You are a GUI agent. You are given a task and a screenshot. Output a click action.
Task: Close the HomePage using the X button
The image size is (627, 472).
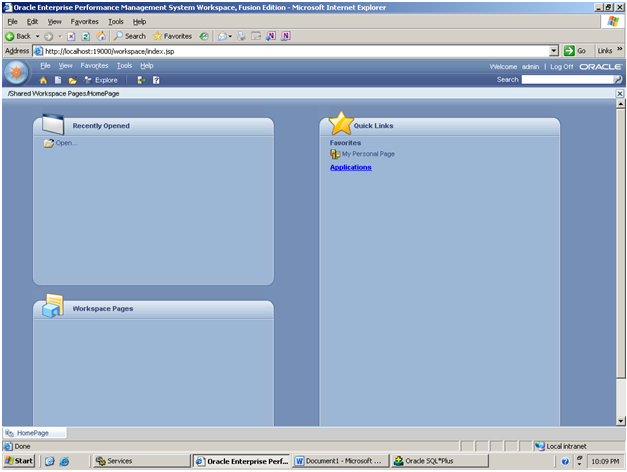click(x=620, y=94)
